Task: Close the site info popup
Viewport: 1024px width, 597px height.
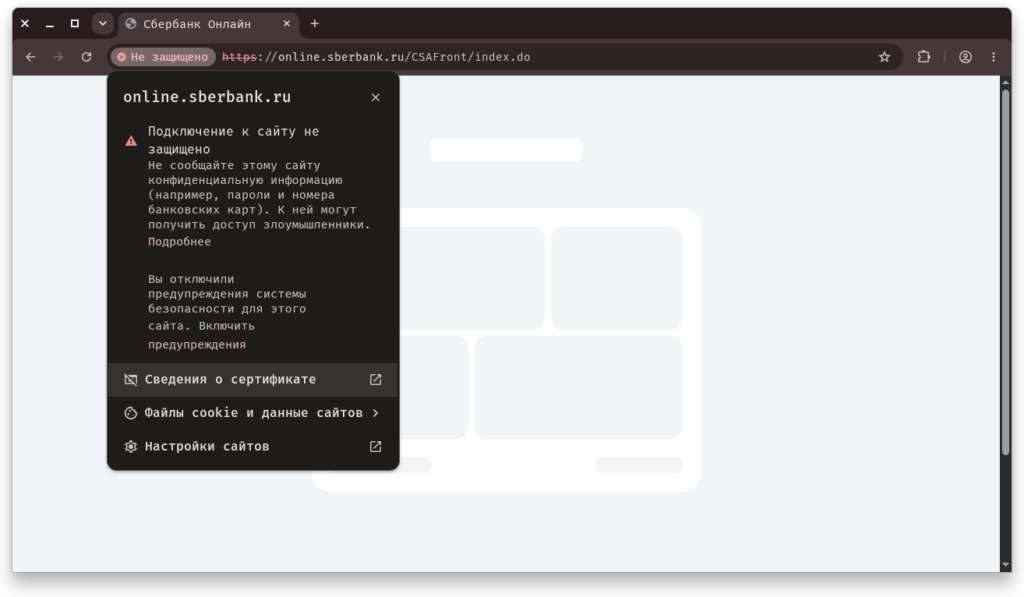Action: pyautogui.click(x=376, y=97)
